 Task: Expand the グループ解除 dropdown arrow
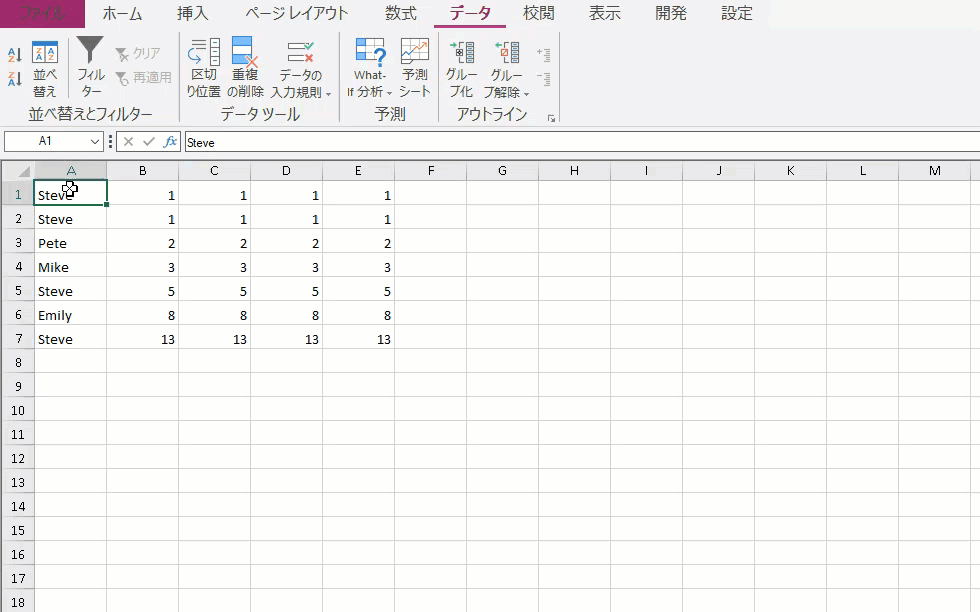coord(526,94)
